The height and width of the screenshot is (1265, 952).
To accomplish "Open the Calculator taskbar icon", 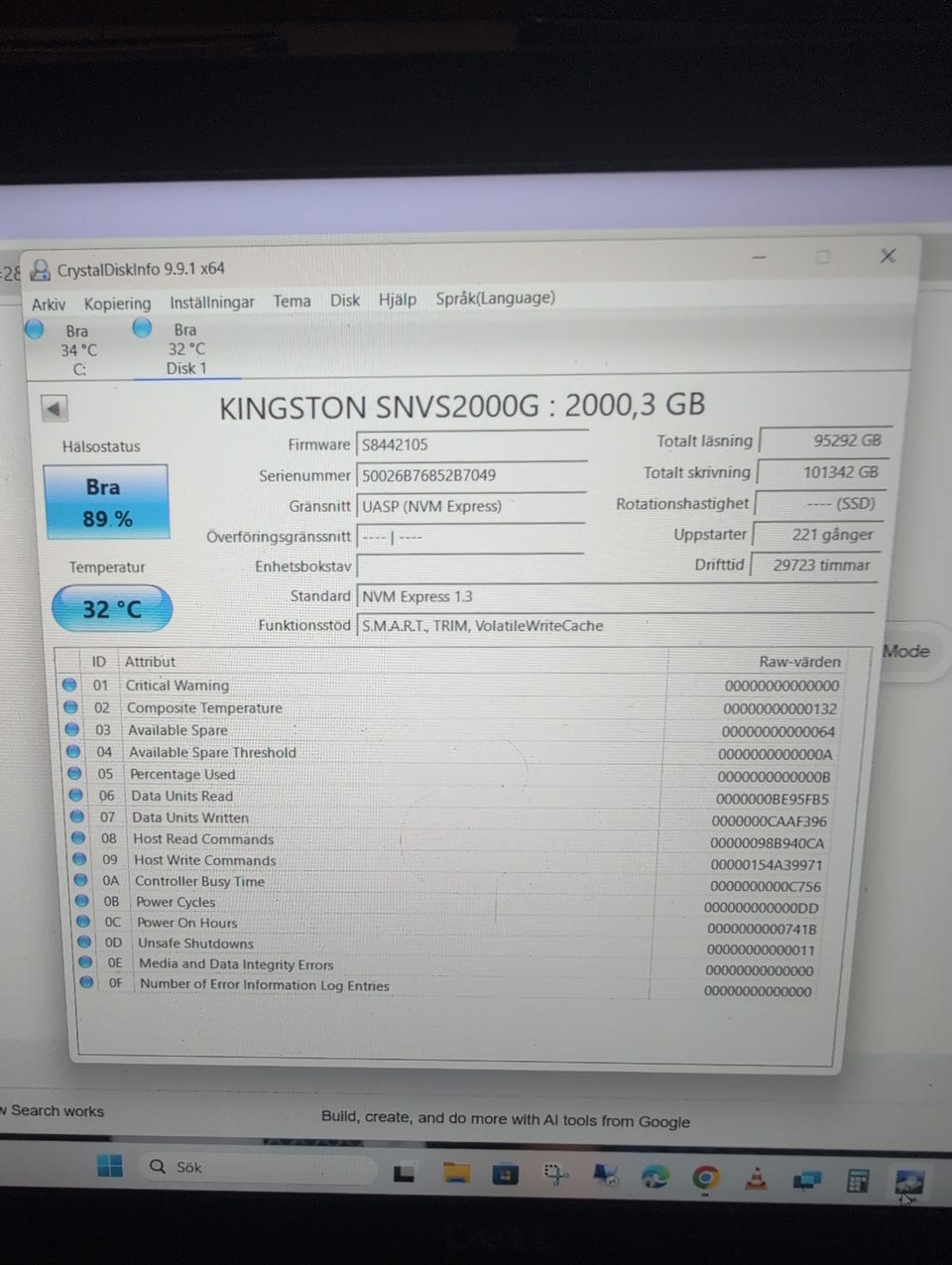I will point(858,1181).
